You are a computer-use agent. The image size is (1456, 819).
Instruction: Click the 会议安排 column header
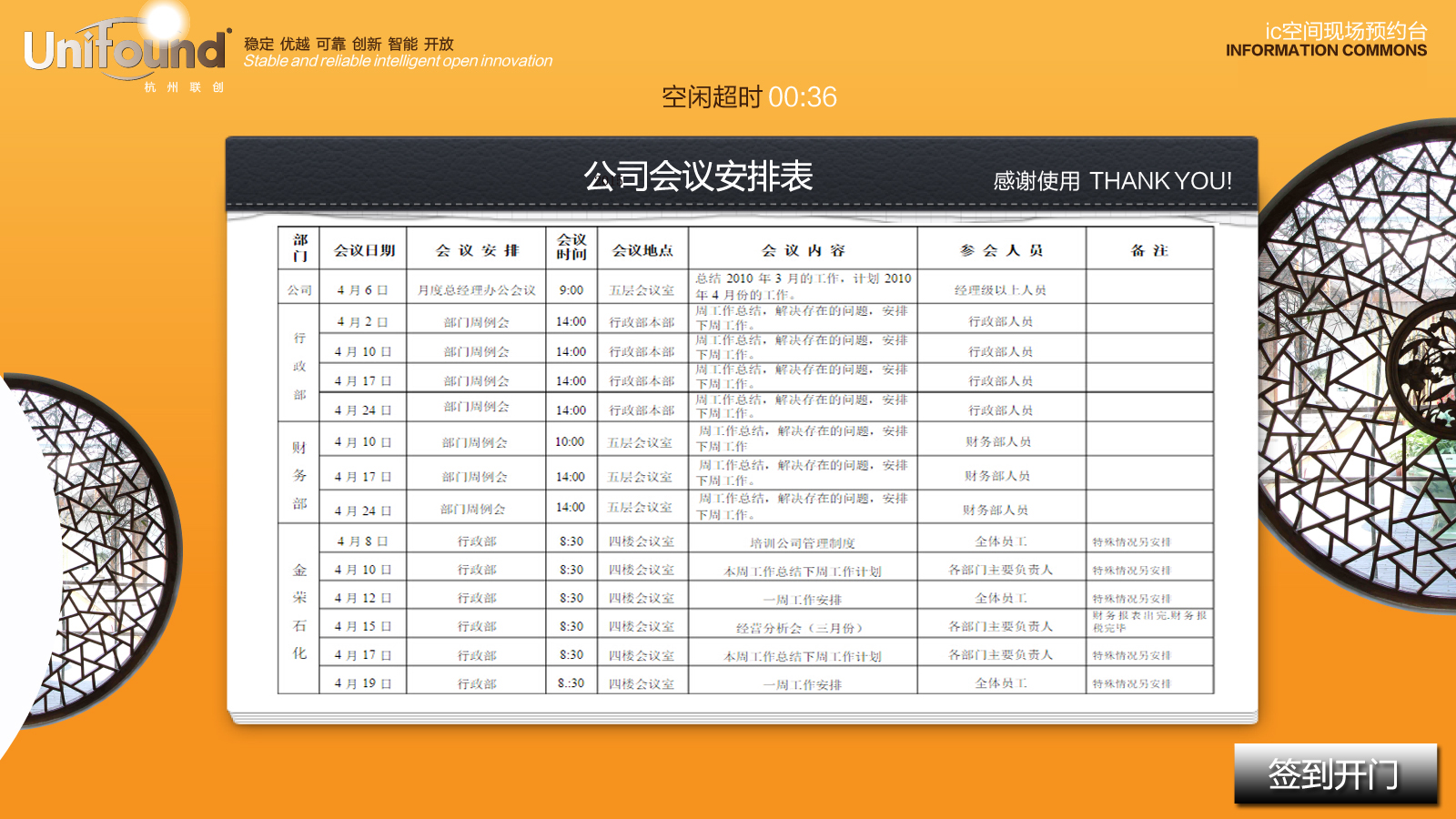click(477, 250)
